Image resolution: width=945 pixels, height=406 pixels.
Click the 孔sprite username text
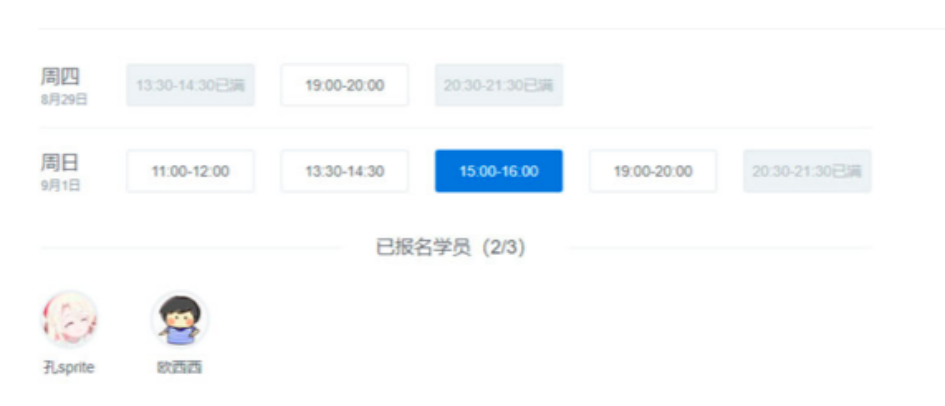coord(69,367)
